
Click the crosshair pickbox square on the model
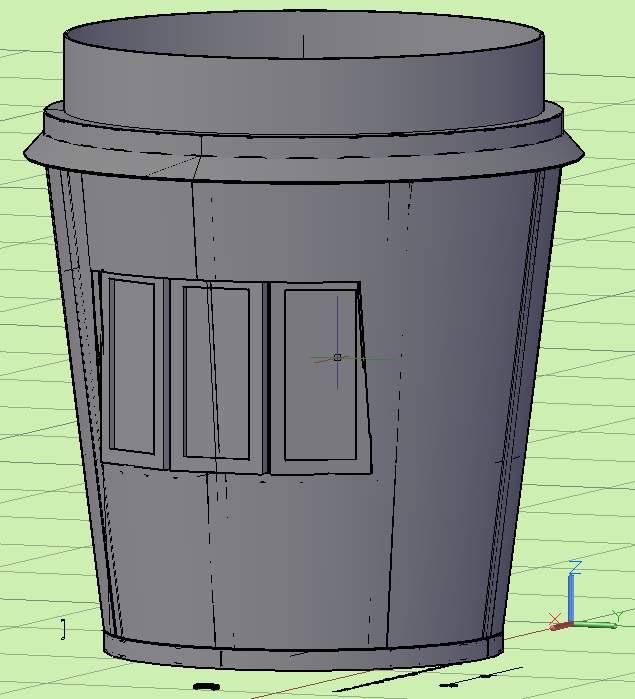[337, 357]
